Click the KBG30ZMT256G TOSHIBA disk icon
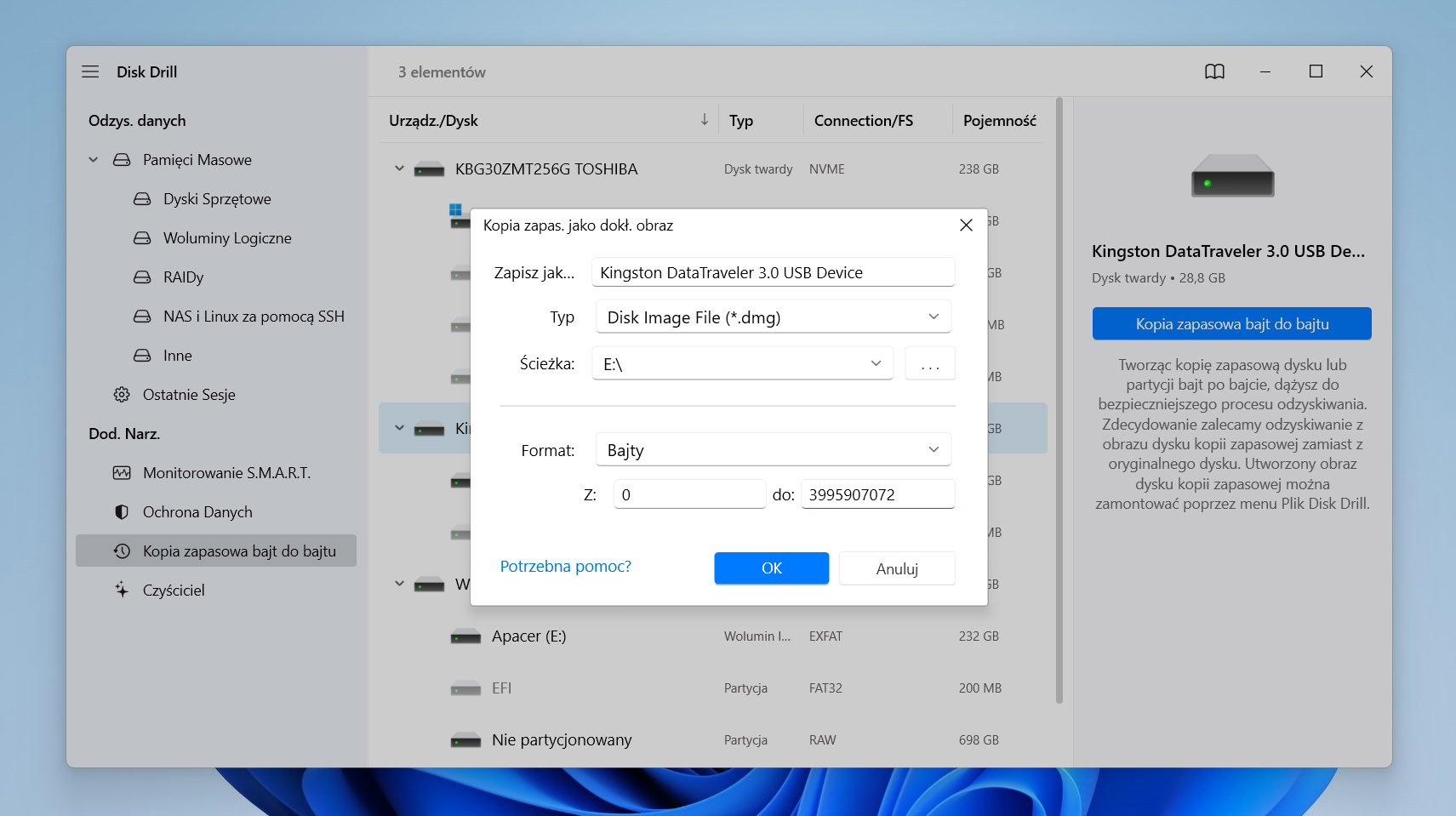The image size is (1456, 816). pos(429,170)
